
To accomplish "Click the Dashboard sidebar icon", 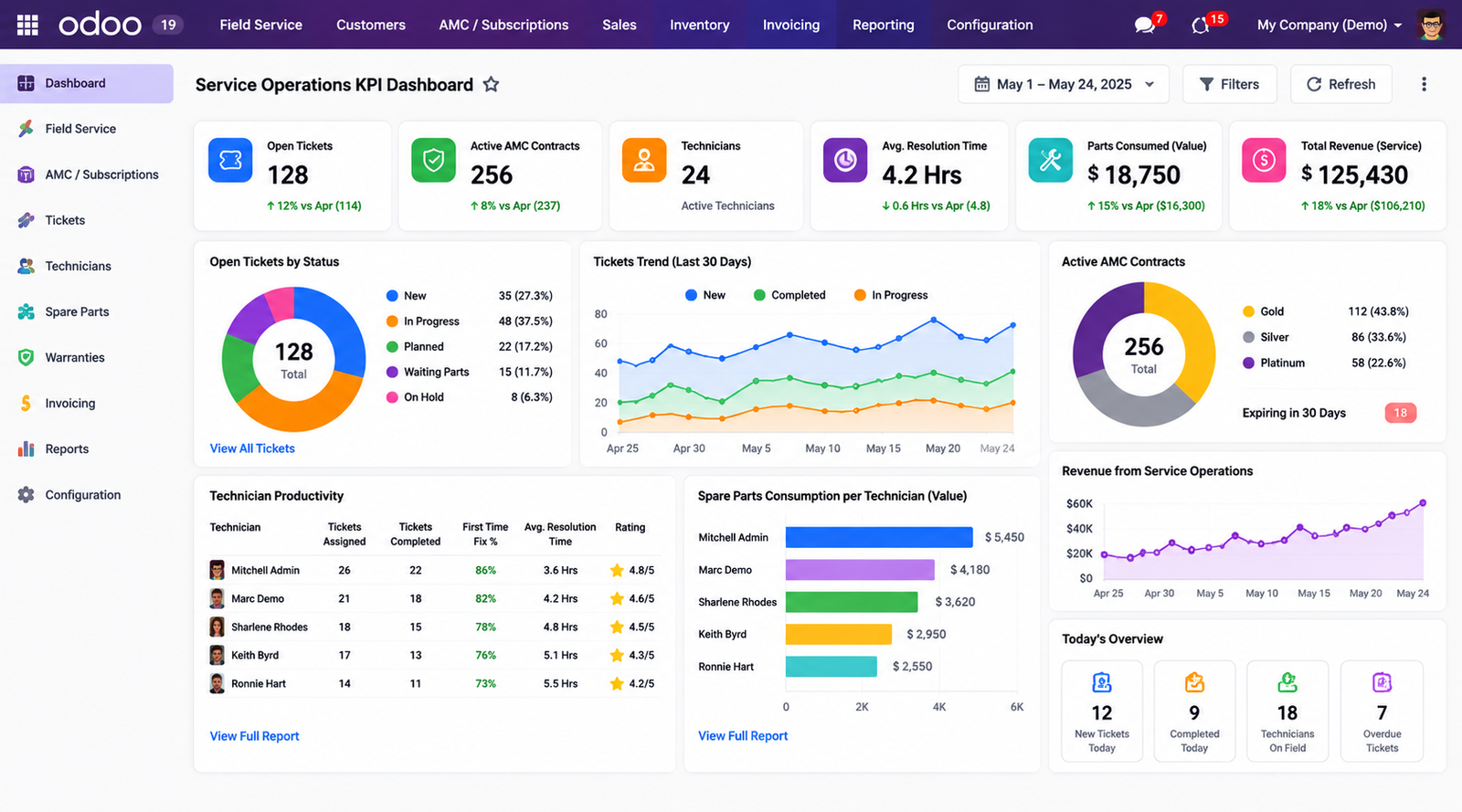I will point(26,83).
